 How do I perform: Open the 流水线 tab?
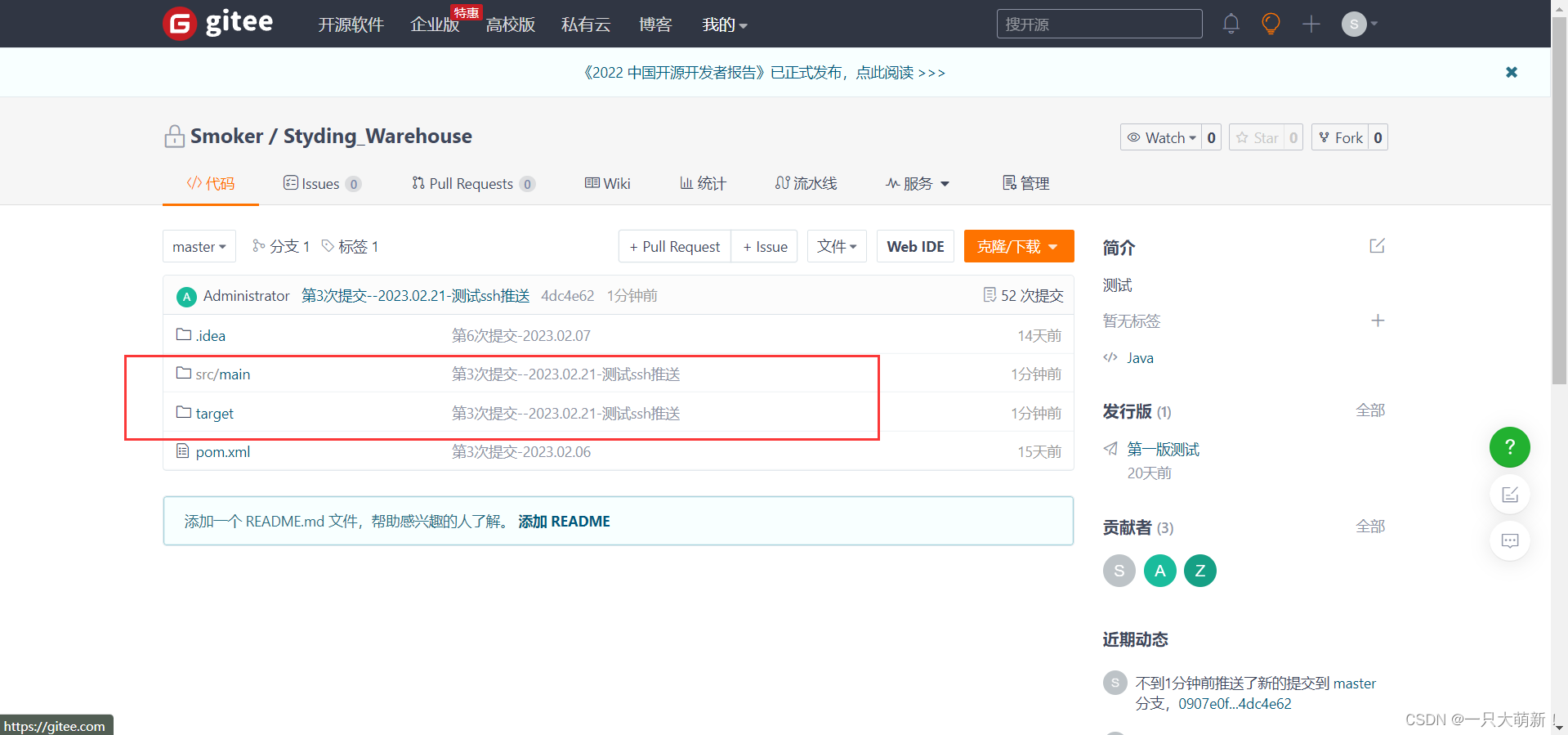click(806, 183)
